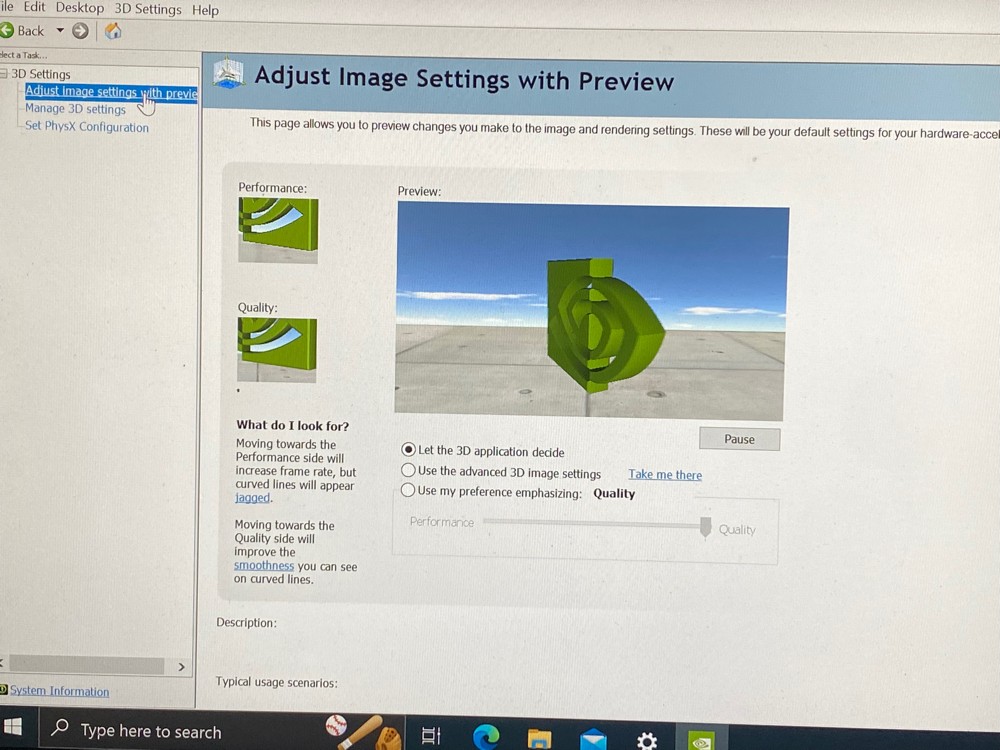The width and height of the screenshot is (1000, 750).
Task: Open the Settings gear on taskbar
Action: [647, 740]
